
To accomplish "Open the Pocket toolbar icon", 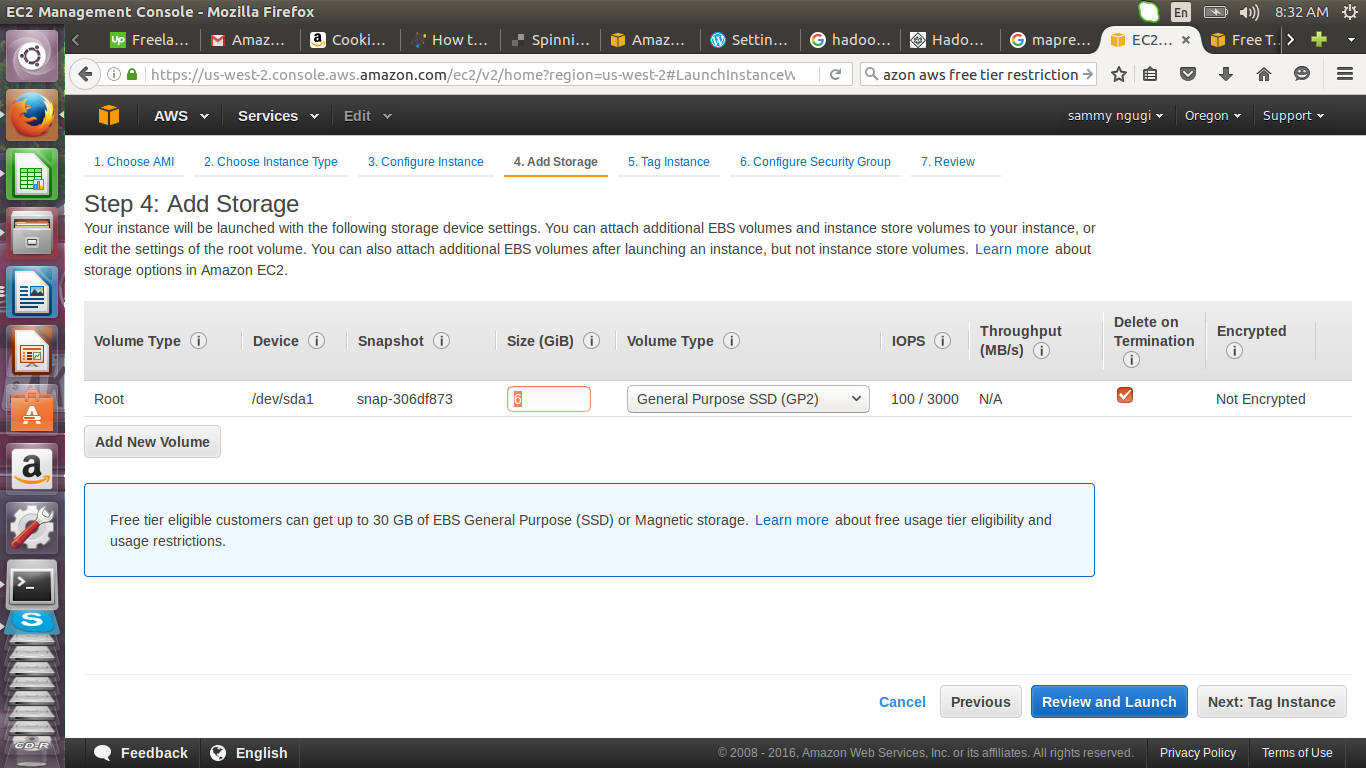I will (1188, 74).
